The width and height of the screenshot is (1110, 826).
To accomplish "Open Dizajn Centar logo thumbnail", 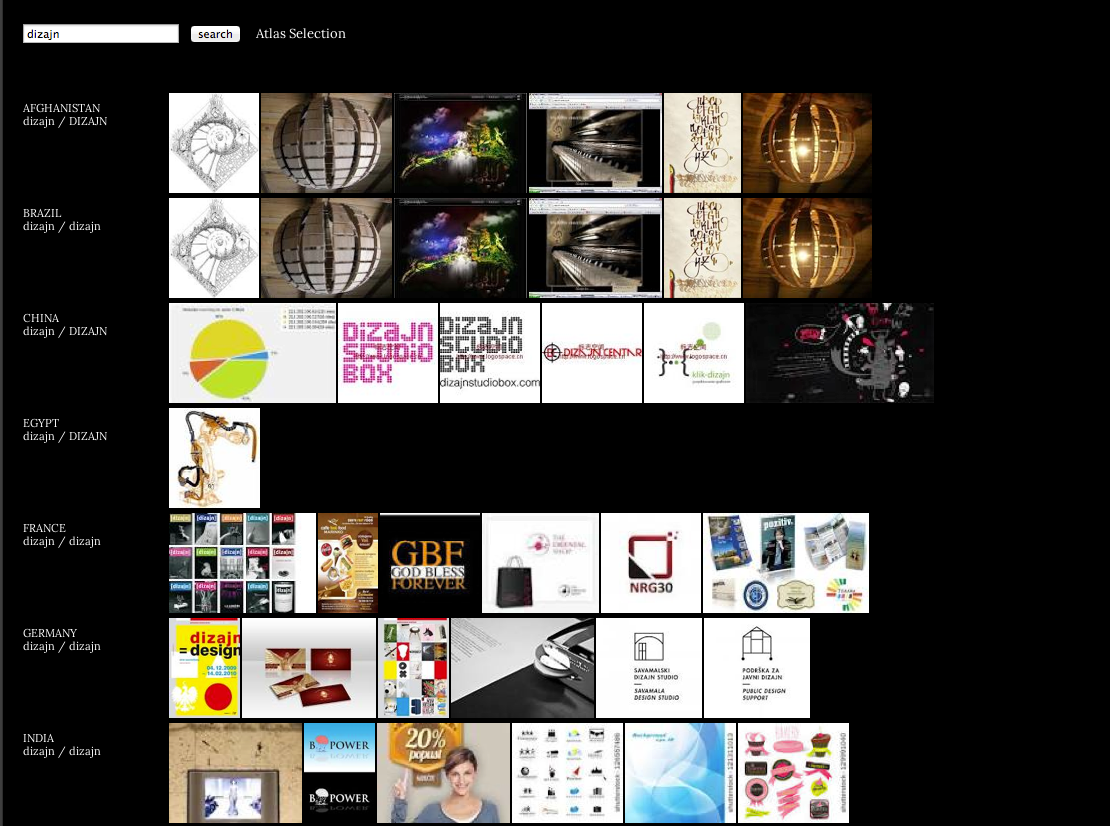I will tap(592, 353).
